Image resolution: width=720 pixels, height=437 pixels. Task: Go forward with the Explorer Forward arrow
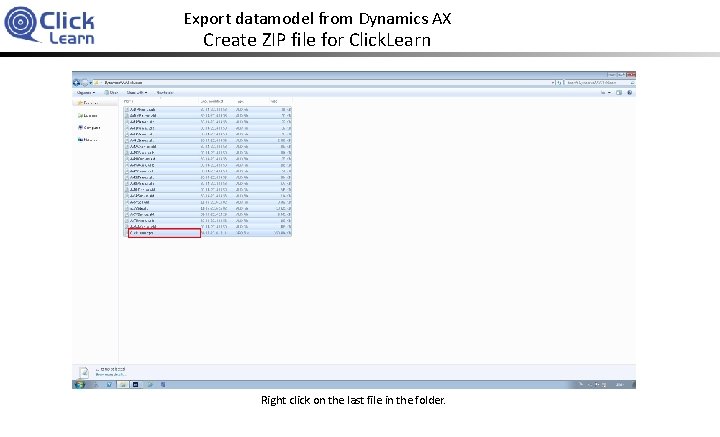(84, 83)
